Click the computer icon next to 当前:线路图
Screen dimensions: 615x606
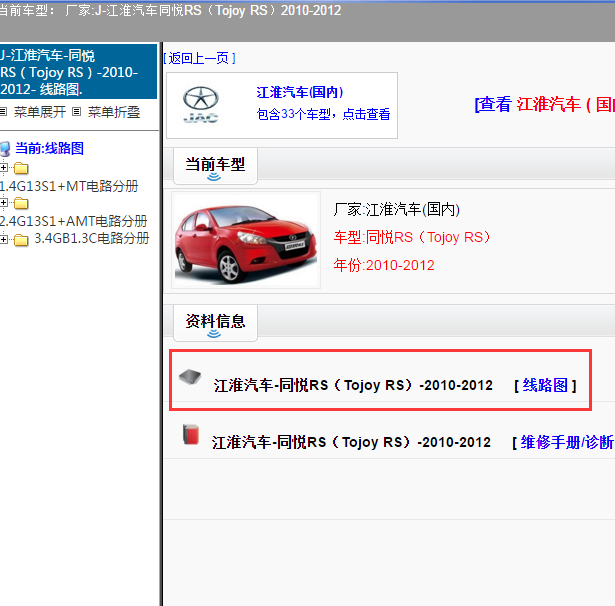(5, 149)
